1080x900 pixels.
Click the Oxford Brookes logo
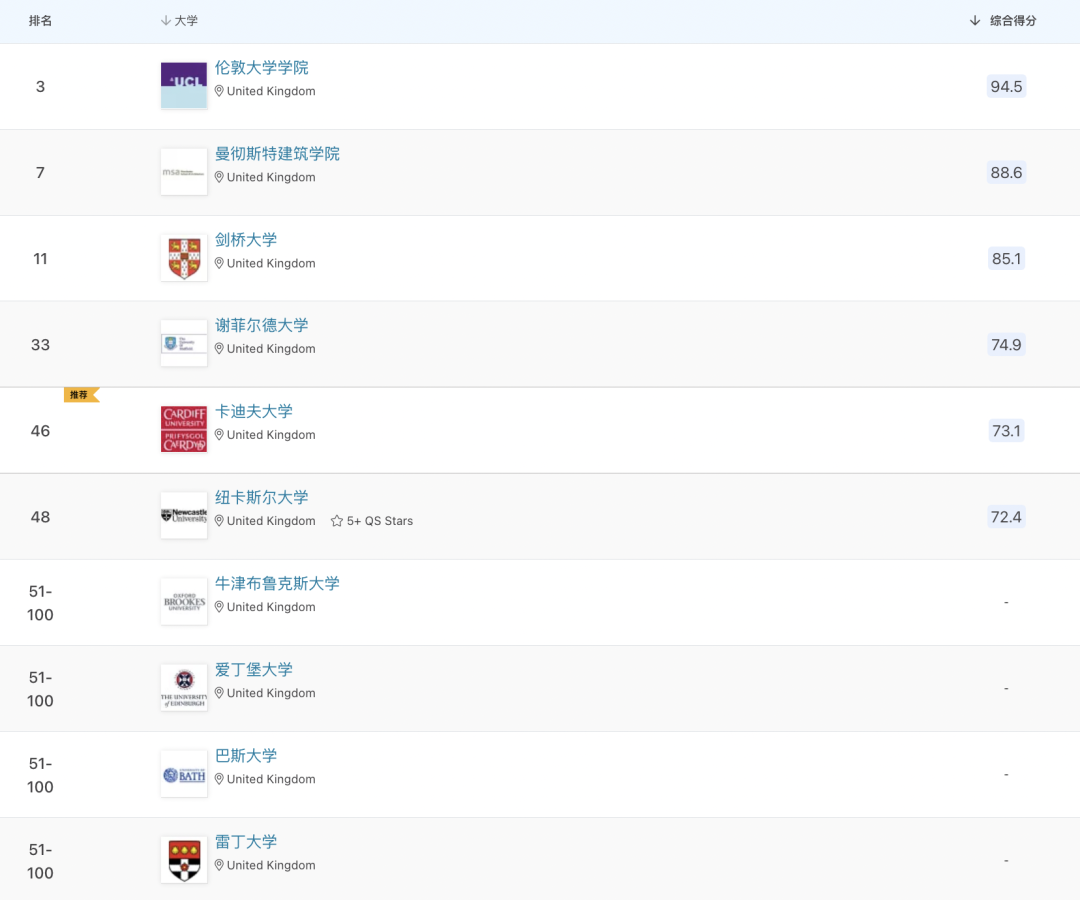point(184,601)
